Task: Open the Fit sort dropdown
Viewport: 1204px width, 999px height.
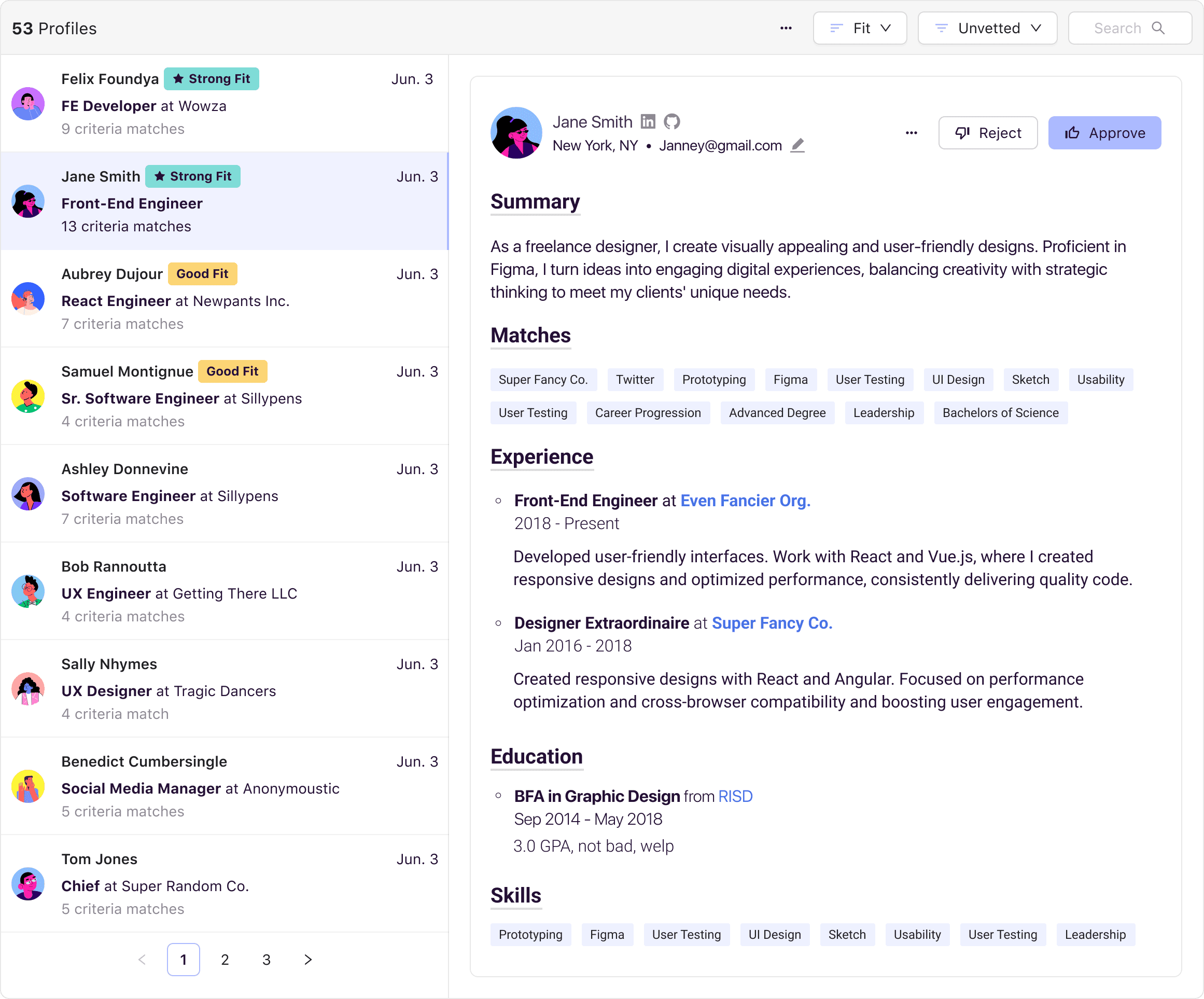Action: click(x=860, y=27)
